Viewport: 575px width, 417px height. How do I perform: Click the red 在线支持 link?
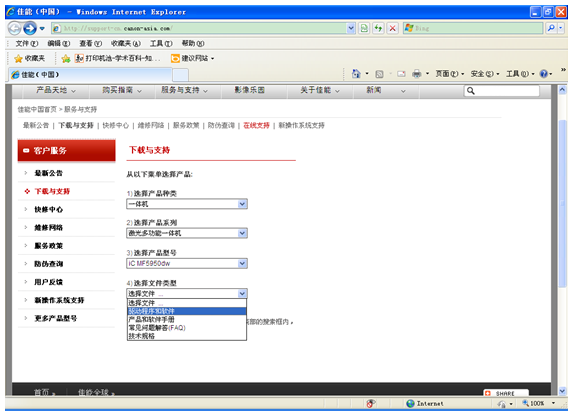(256, 125)
